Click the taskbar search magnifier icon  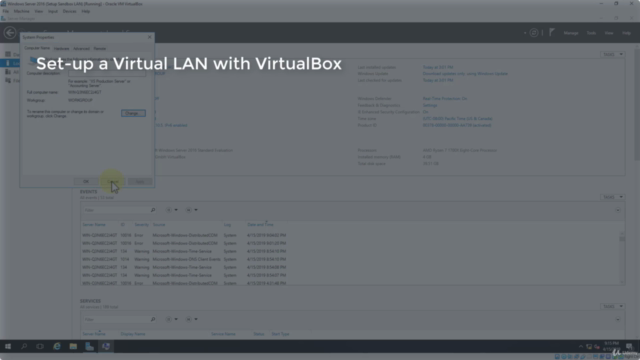point(24,347)
